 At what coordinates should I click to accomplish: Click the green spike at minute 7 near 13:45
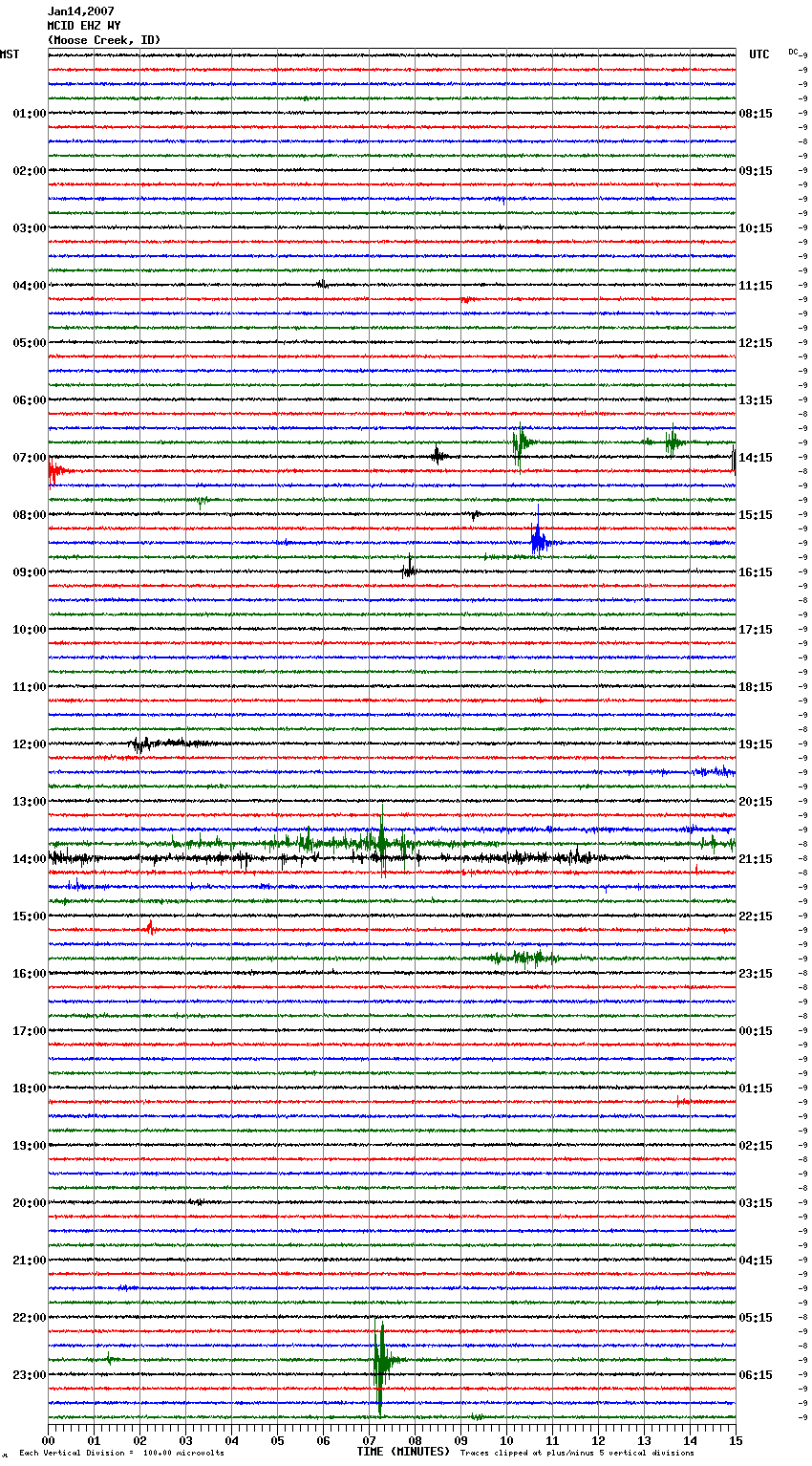point(382,841)
